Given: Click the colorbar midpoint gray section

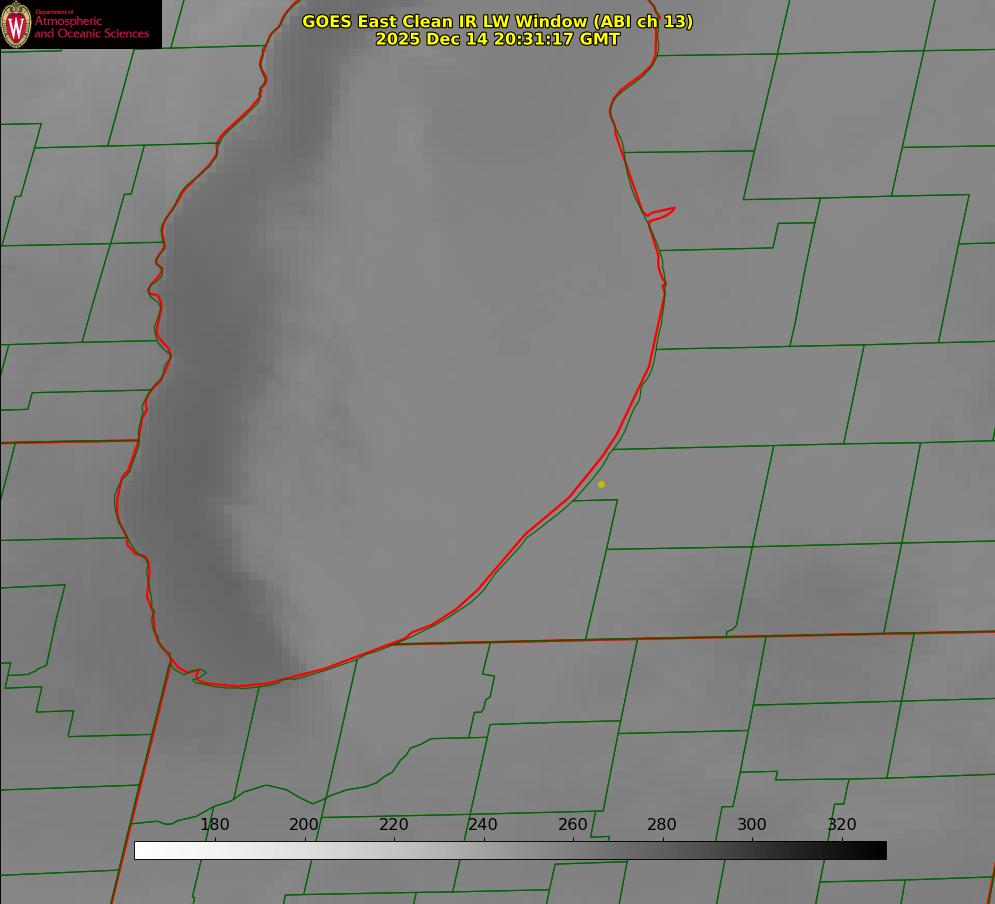Looking at the screenshot, I should [x=510, y=850].
